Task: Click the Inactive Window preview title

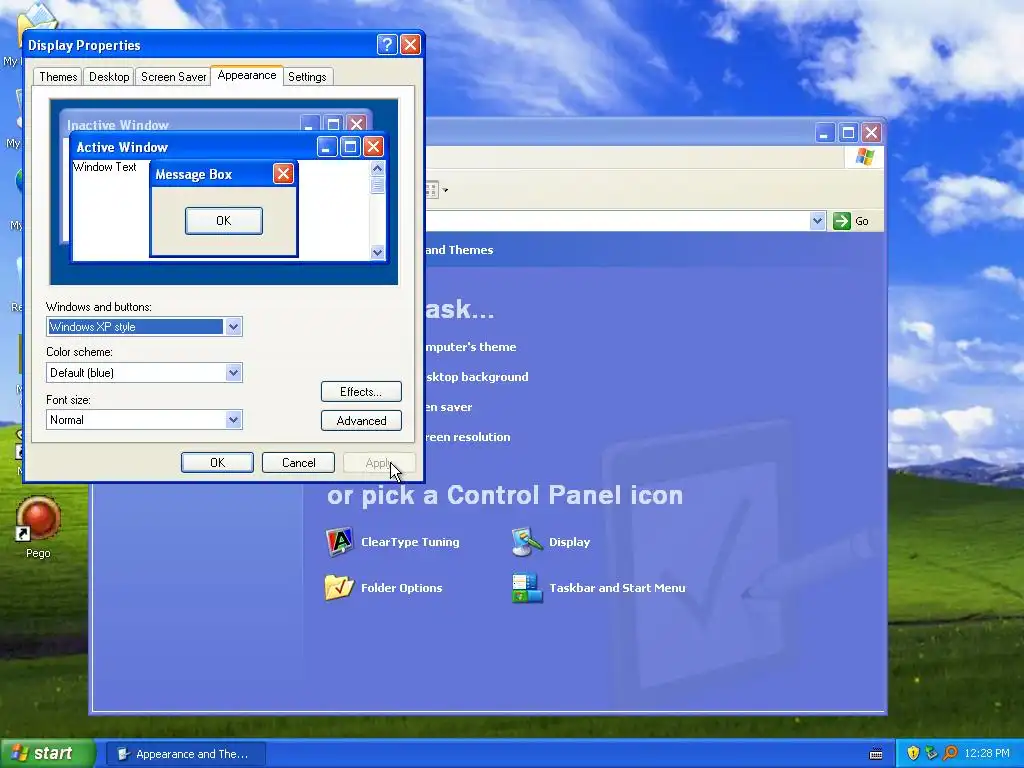Action: (x=118, y=125)
